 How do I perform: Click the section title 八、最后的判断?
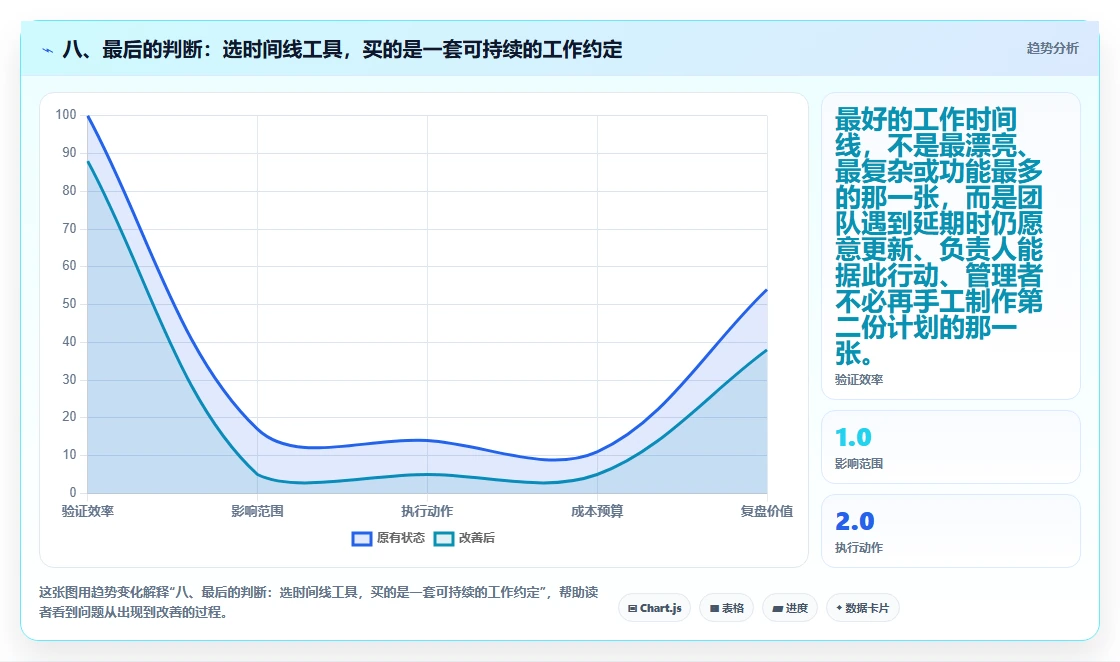pyautogui.click(x=342, y=49)
